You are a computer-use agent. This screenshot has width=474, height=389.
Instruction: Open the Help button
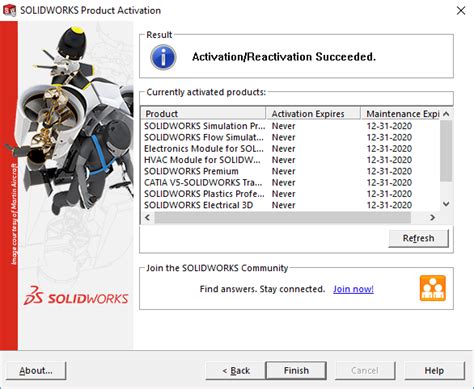point(434,370)
